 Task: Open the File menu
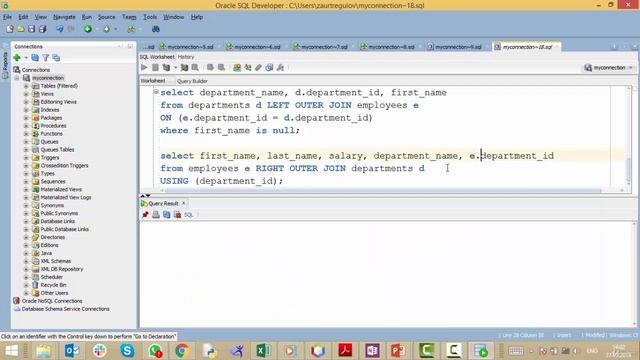click(7, 17)
